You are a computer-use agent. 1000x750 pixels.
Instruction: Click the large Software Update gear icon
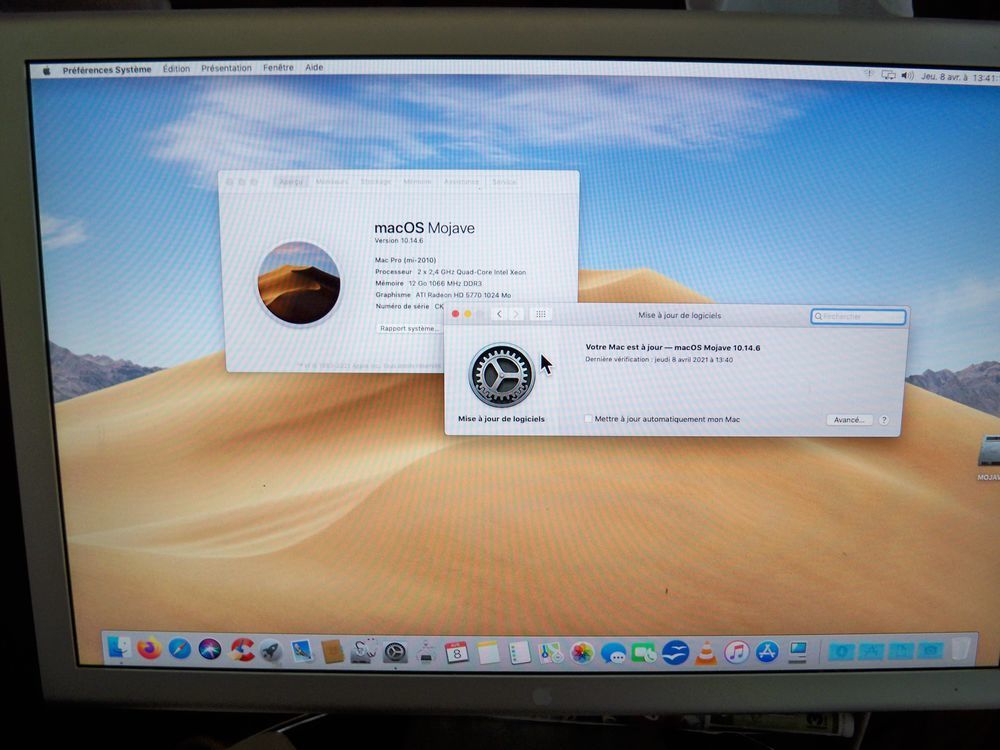point(502,376)
